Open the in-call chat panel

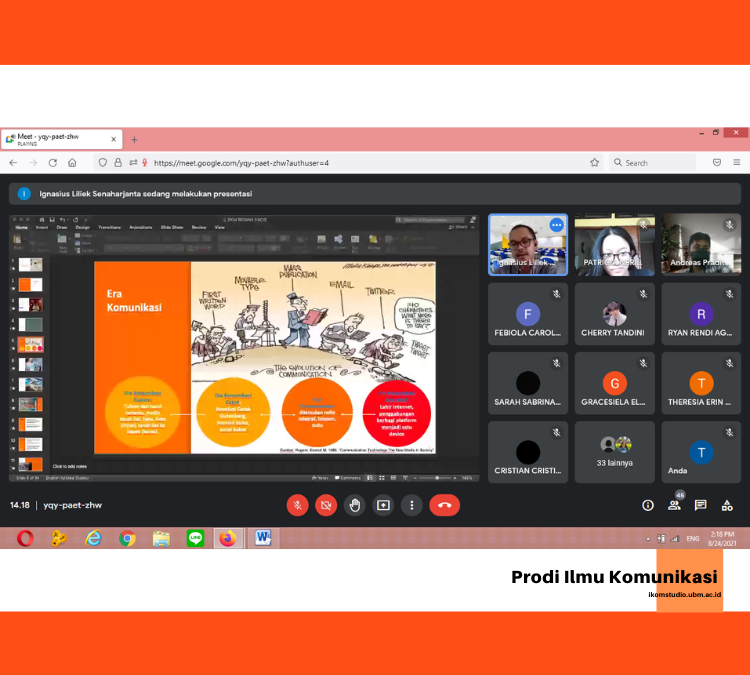coord(700,505)
